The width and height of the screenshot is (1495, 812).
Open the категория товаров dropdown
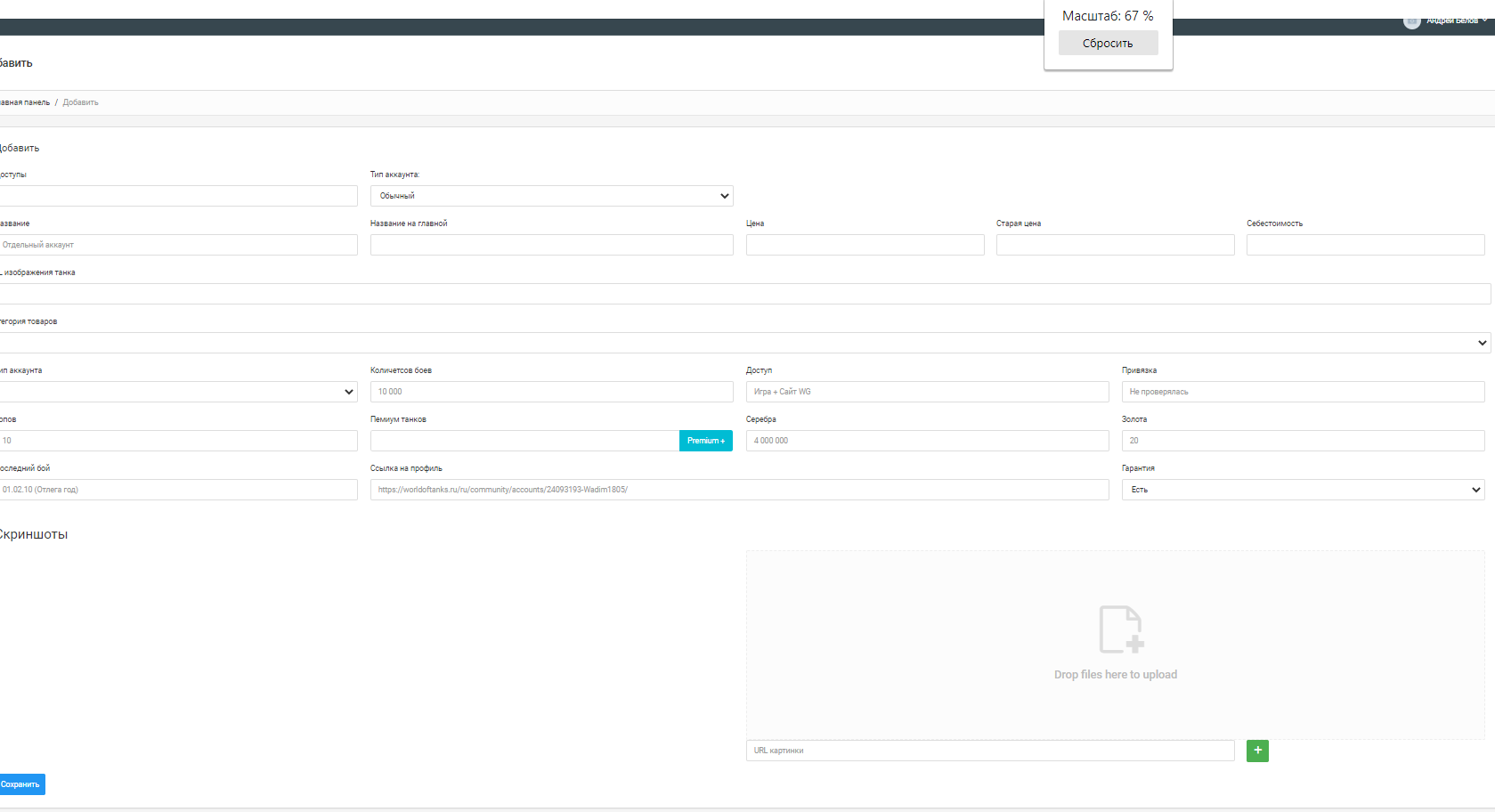[744, 343]
